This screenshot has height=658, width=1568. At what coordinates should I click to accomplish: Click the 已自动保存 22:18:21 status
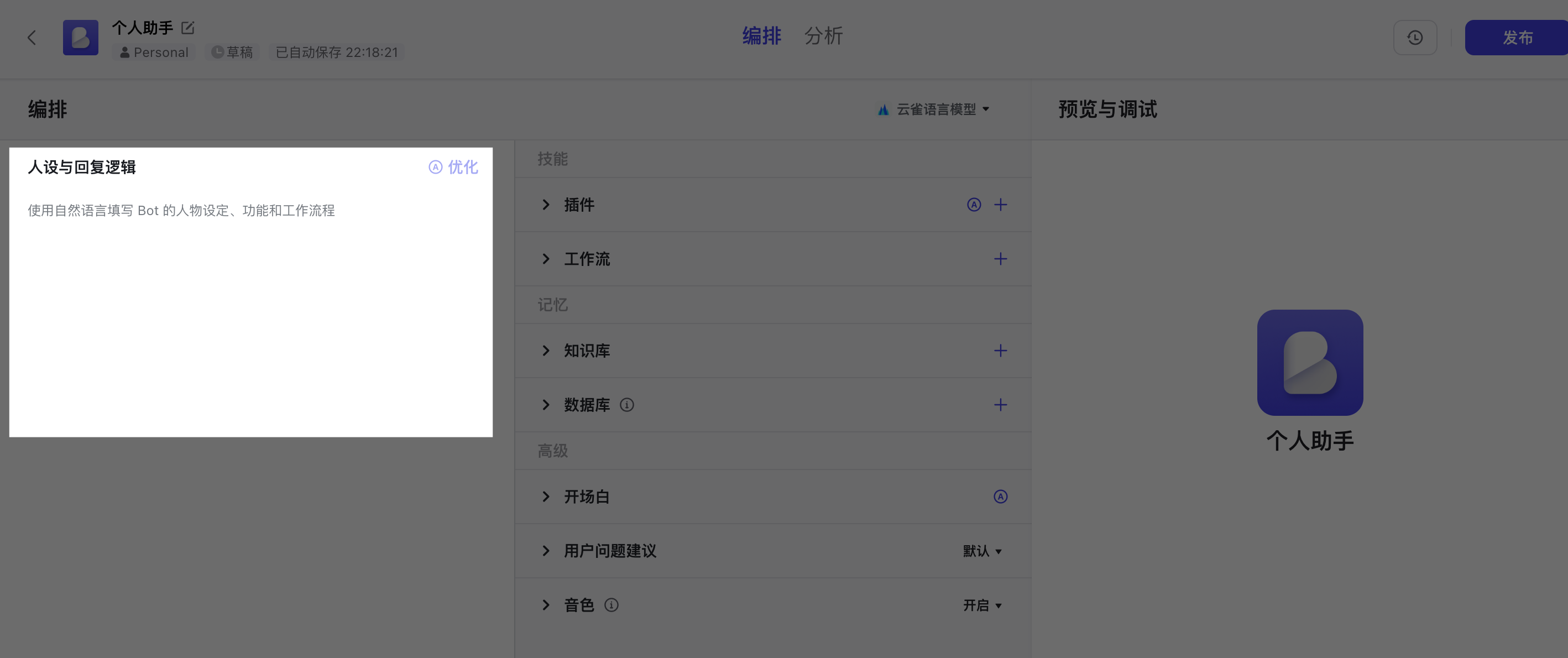tap(337, 53)
